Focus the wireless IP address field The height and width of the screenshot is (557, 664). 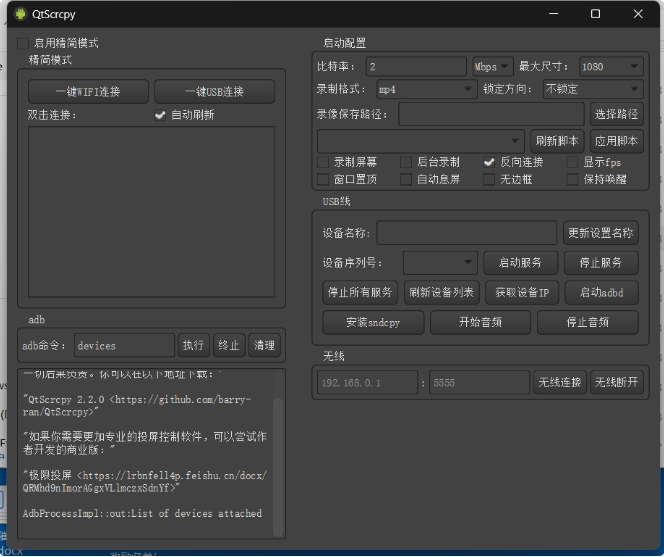click(x=368, y=382)
